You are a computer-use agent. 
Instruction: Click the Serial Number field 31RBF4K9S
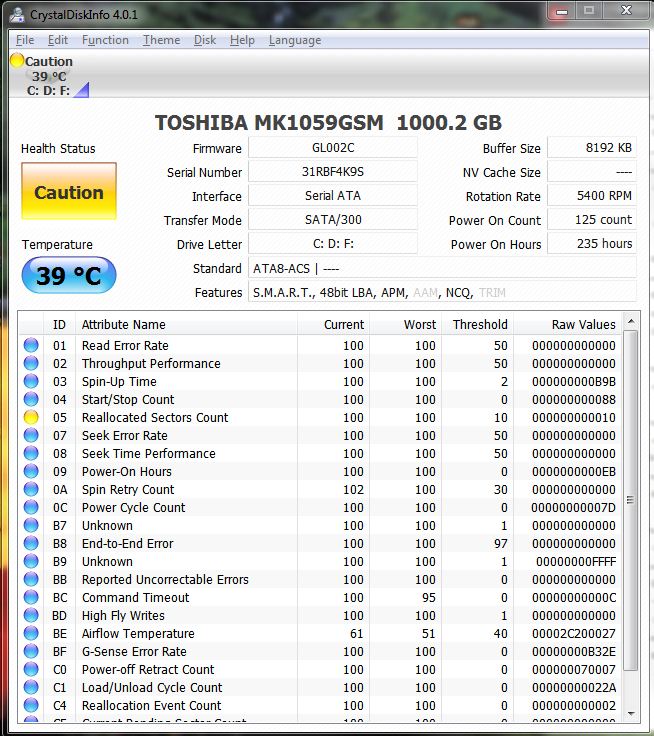click(333, 172)
